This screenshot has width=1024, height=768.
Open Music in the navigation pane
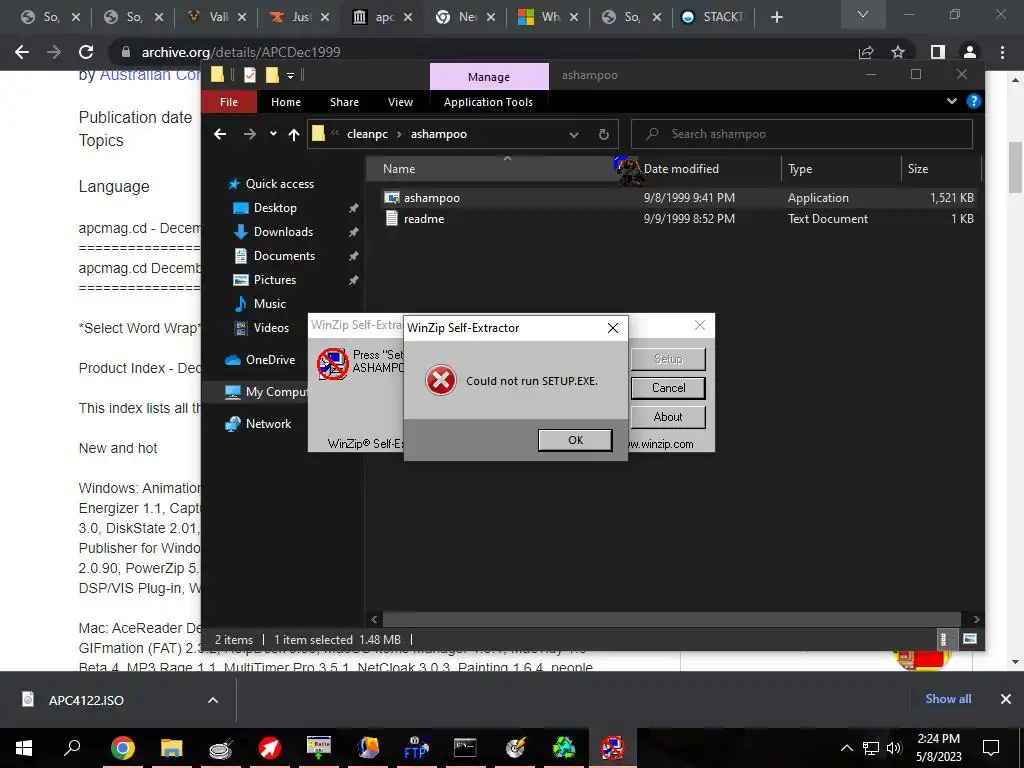pos(269,304)
